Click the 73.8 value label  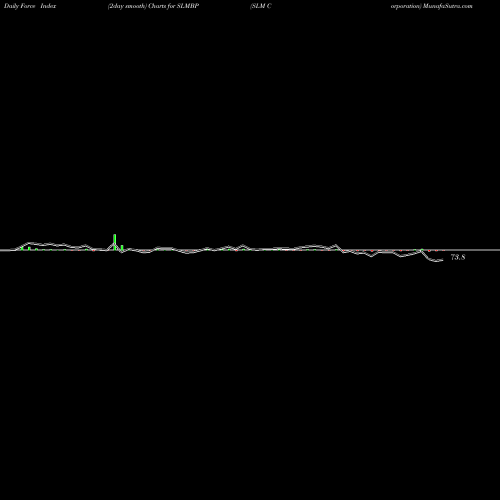(x=458, y=257)
